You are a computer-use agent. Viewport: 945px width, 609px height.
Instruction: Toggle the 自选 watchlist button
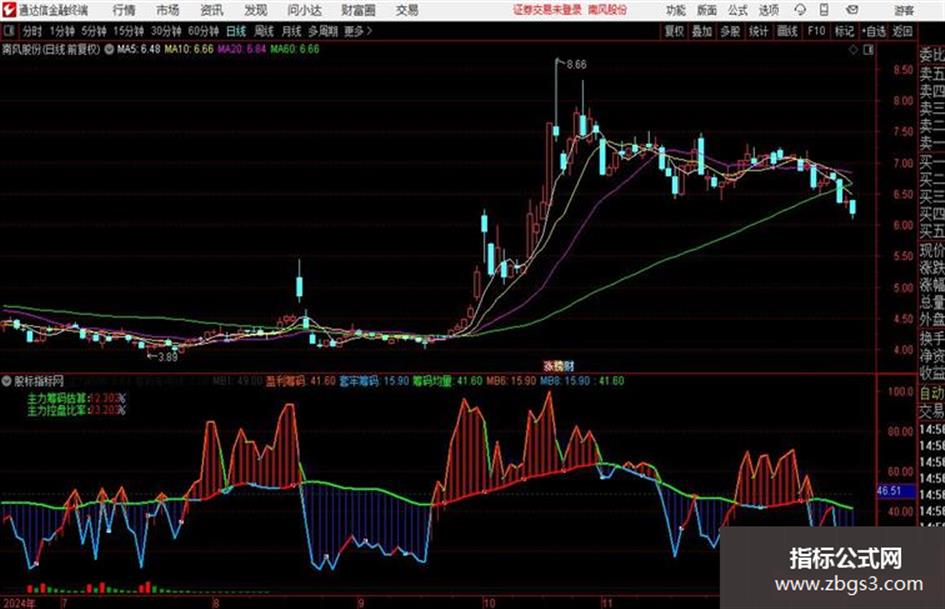tap(873, 31)
